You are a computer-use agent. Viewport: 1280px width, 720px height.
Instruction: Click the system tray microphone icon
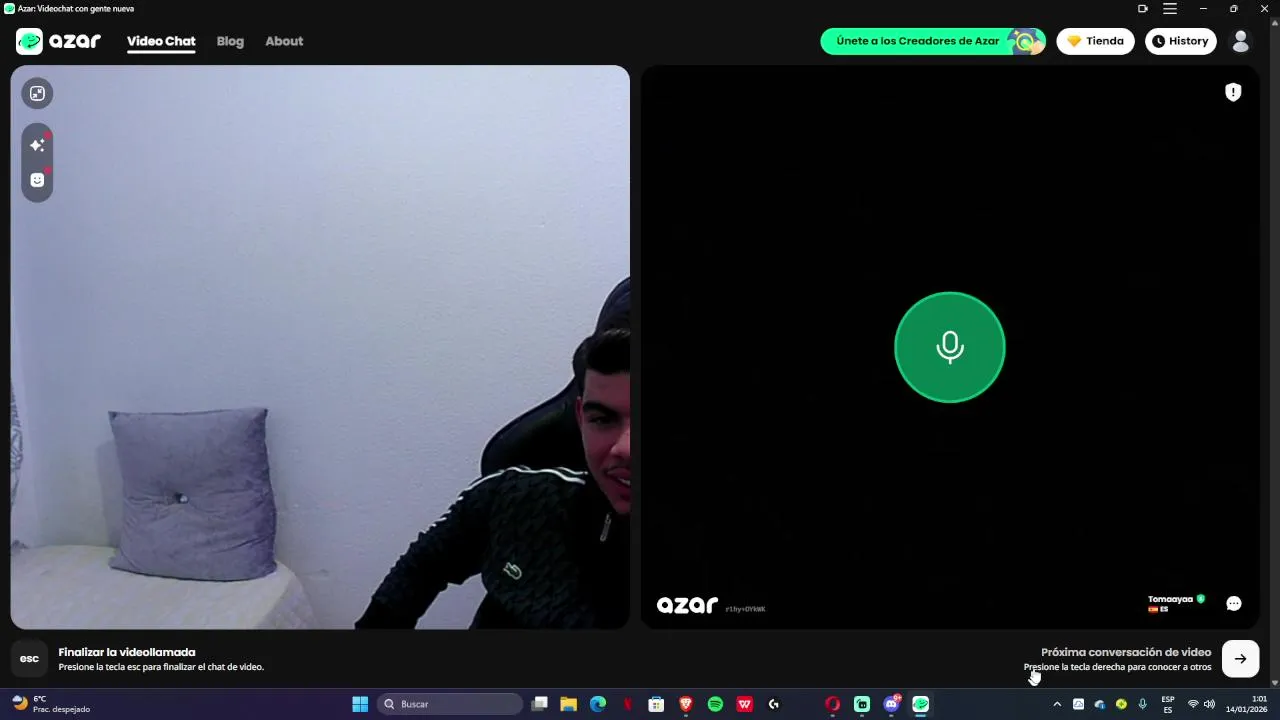coord(1142,704)
